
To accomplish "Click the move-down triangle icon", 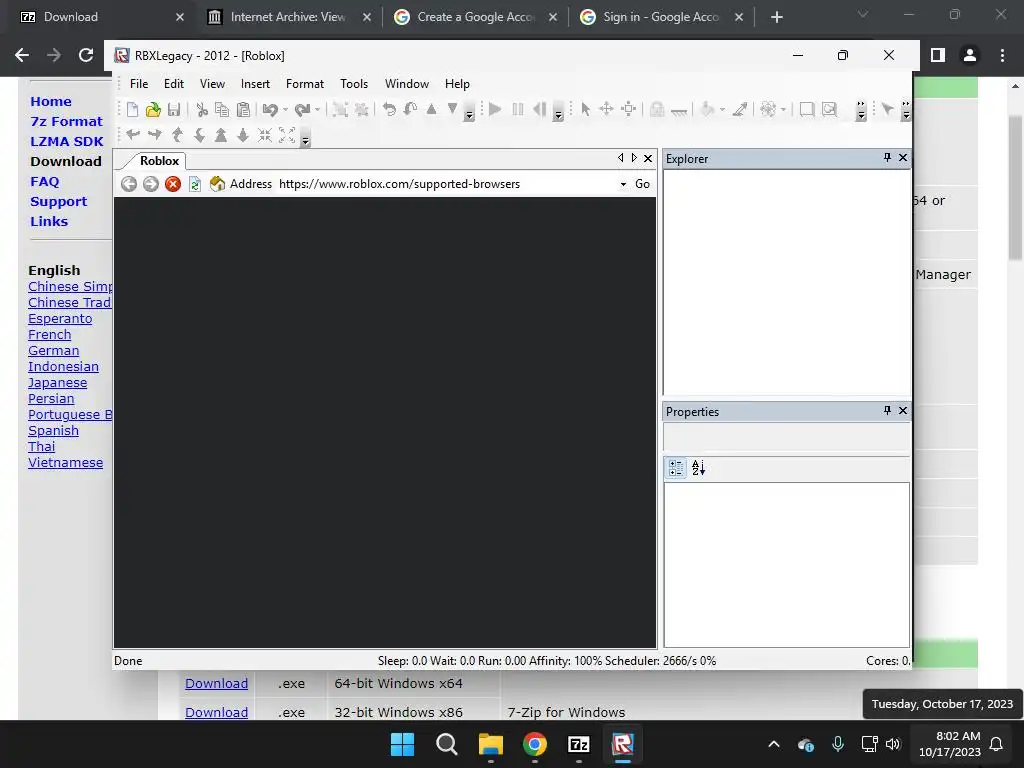I will tap(452, 108).
